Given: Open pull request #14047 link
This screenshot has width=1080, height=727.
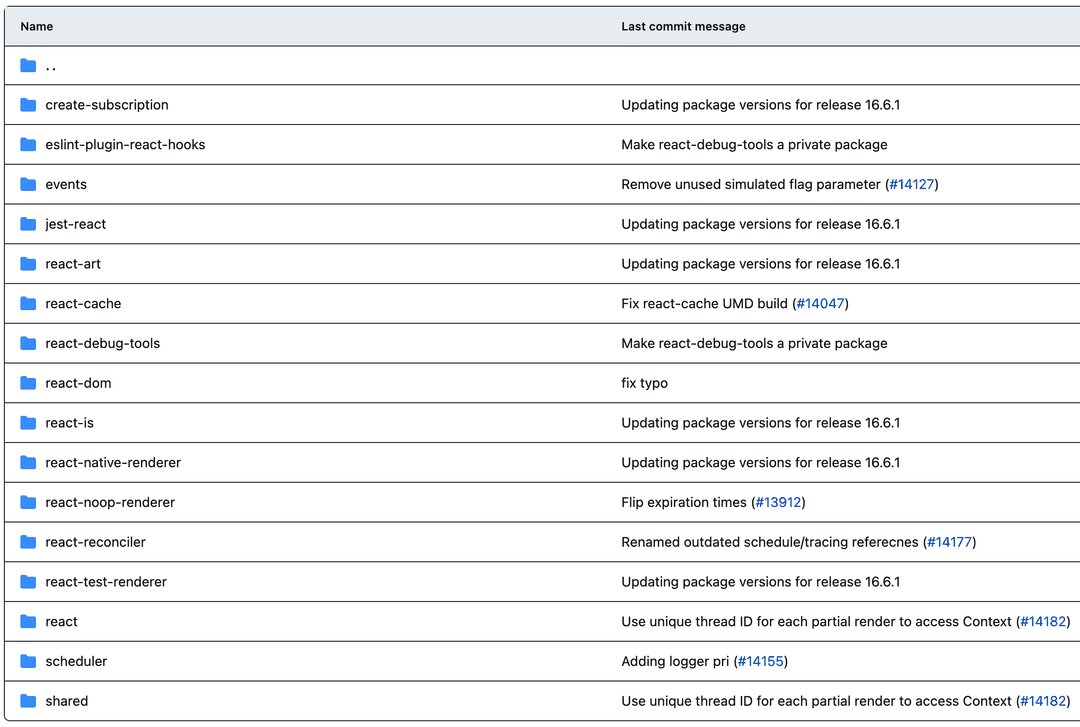Looking at the screenshot, I should point(820,303).
